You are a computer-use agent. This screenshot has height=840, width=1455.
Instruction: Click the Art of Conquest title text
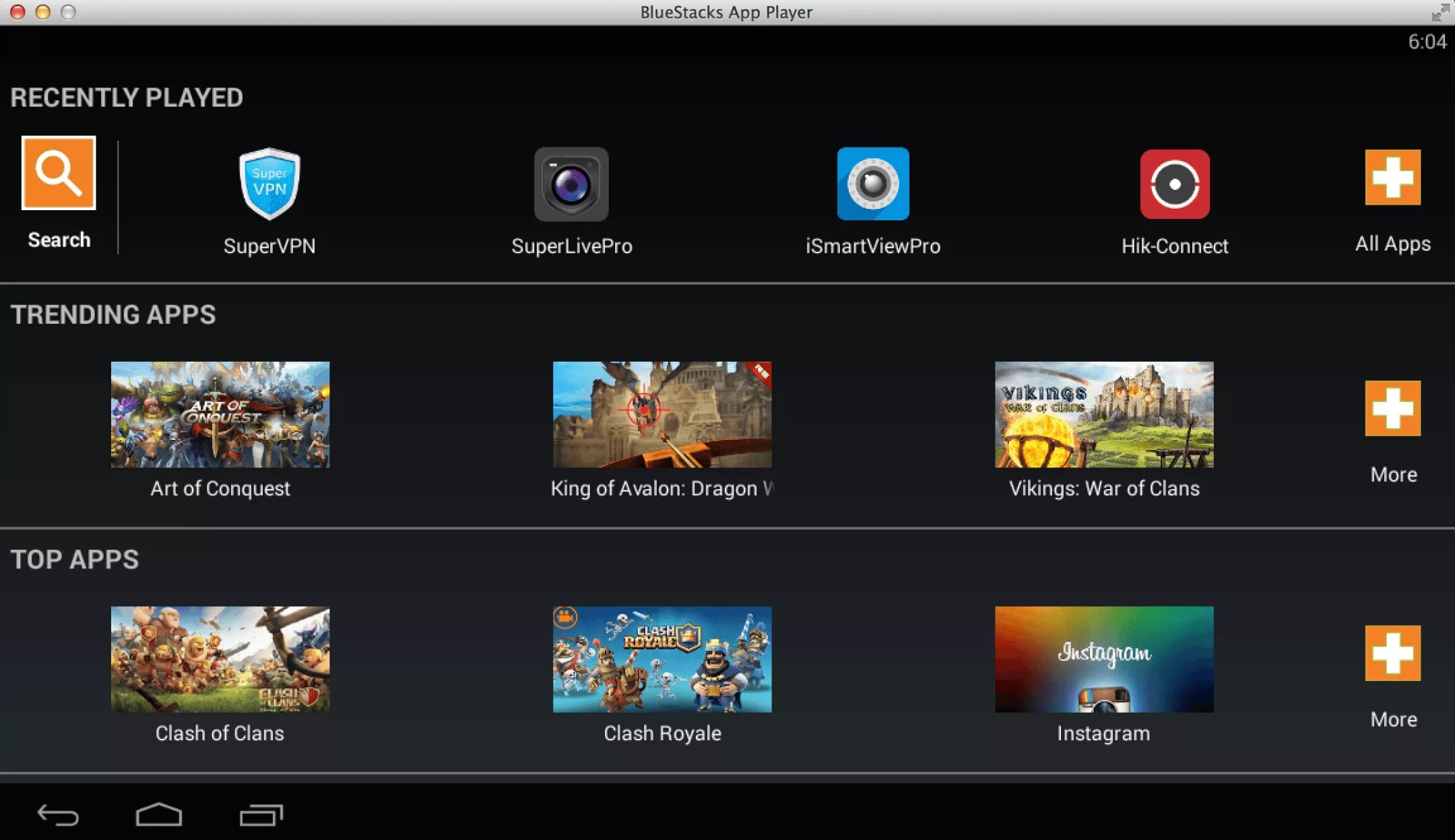220,488
